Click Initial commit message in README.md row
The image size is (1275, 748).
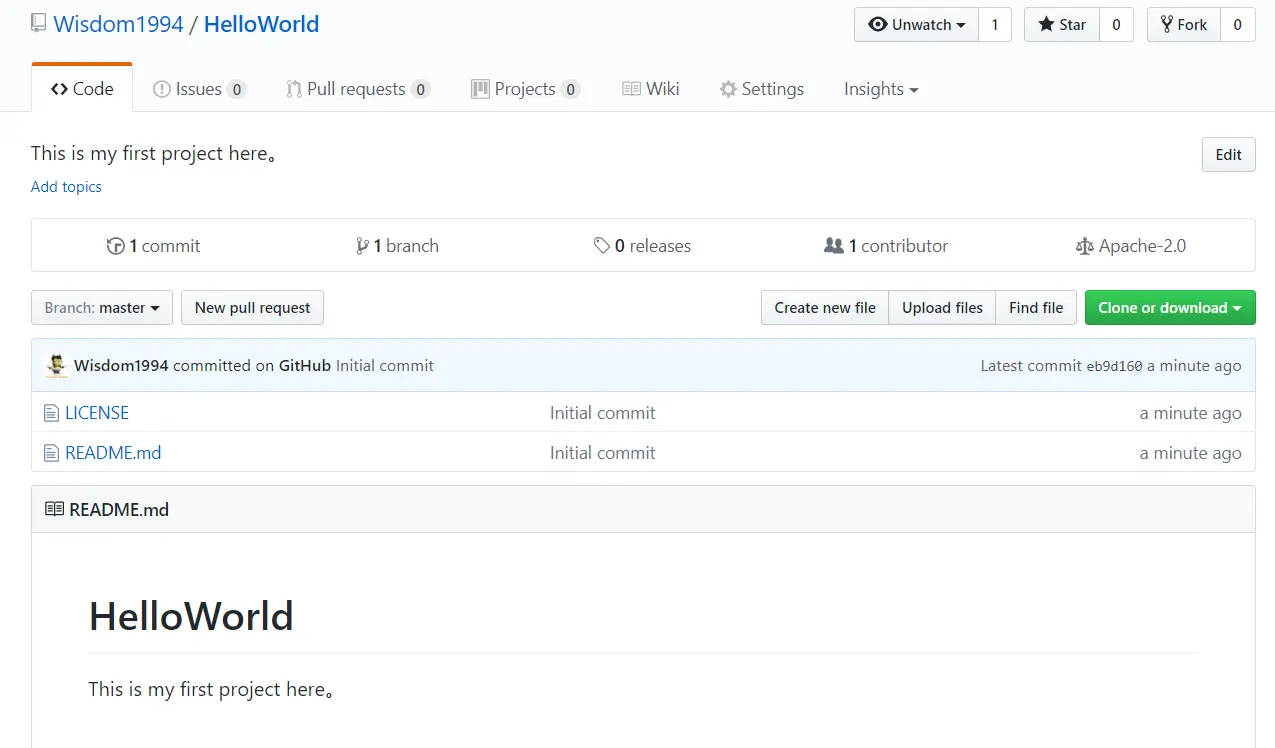603,453
